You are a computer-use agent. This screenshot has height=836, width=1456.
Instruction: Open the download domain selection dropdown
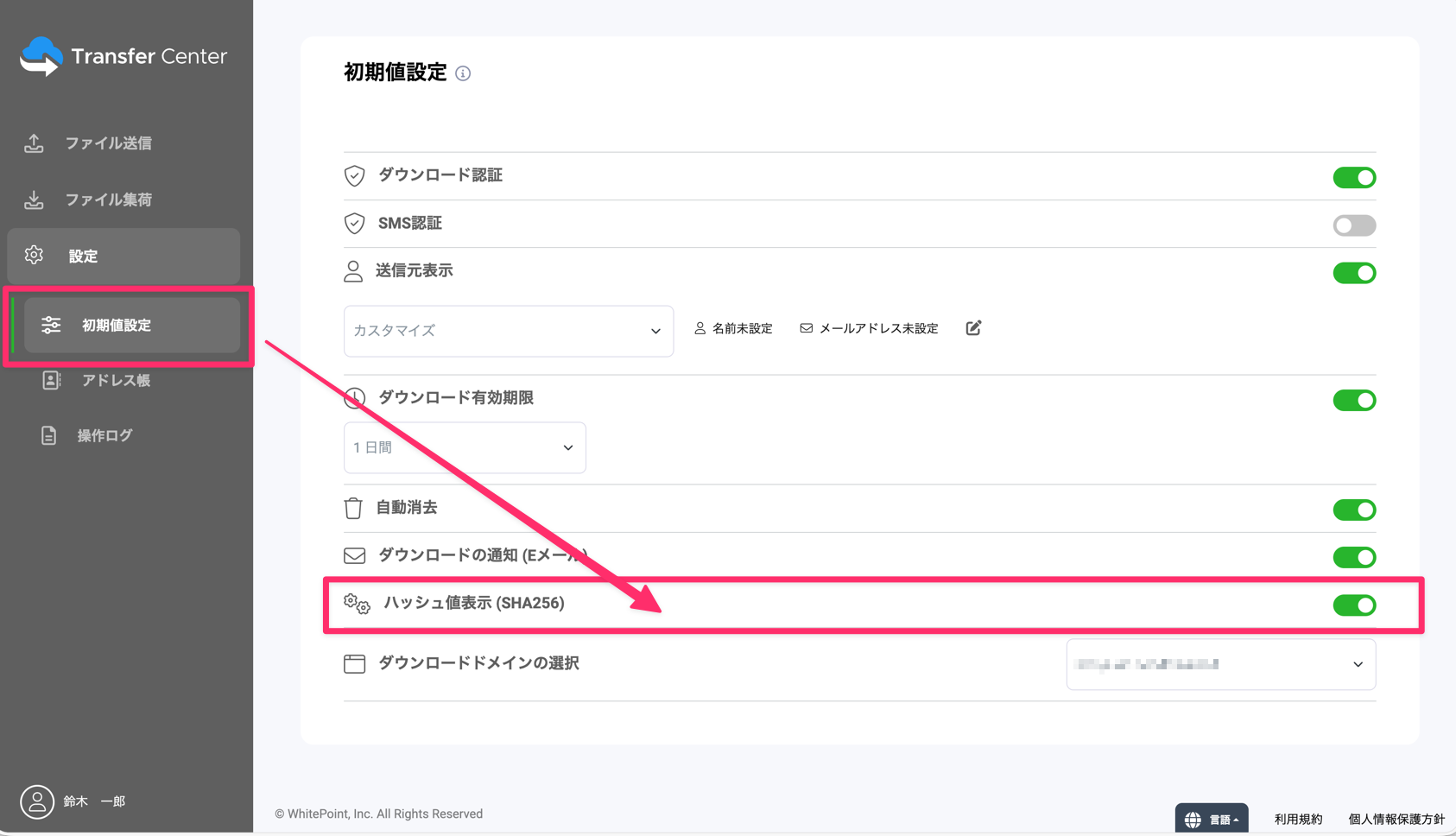1220,664
